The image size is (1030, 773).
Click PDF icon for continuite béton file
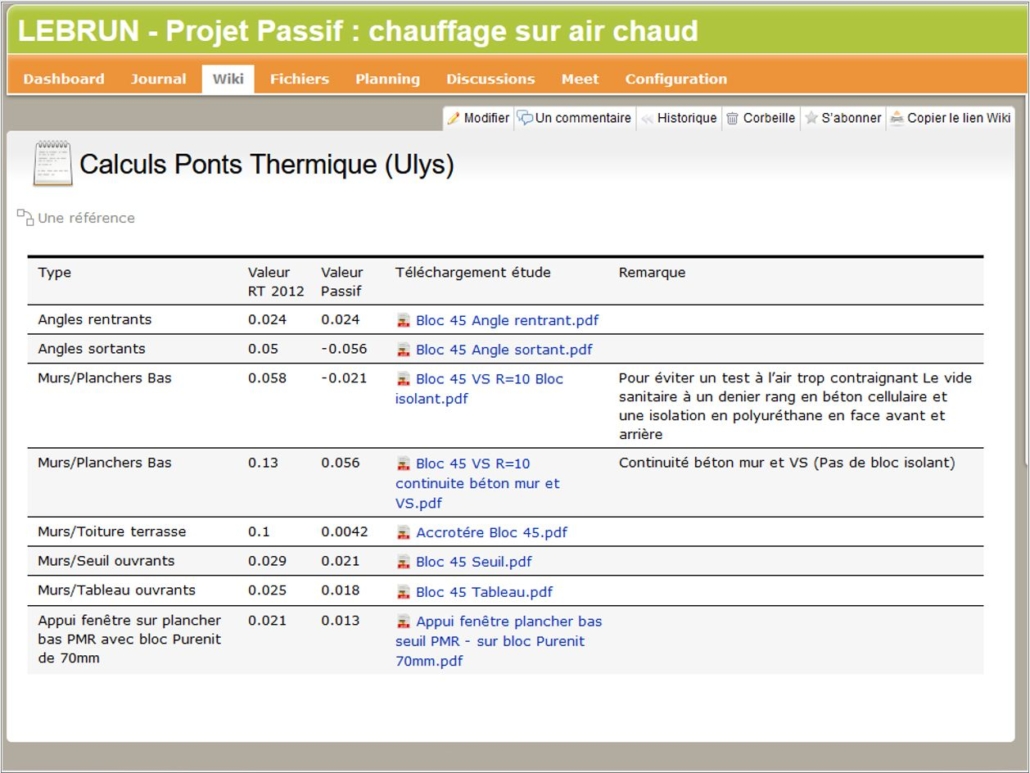point(403,464)
